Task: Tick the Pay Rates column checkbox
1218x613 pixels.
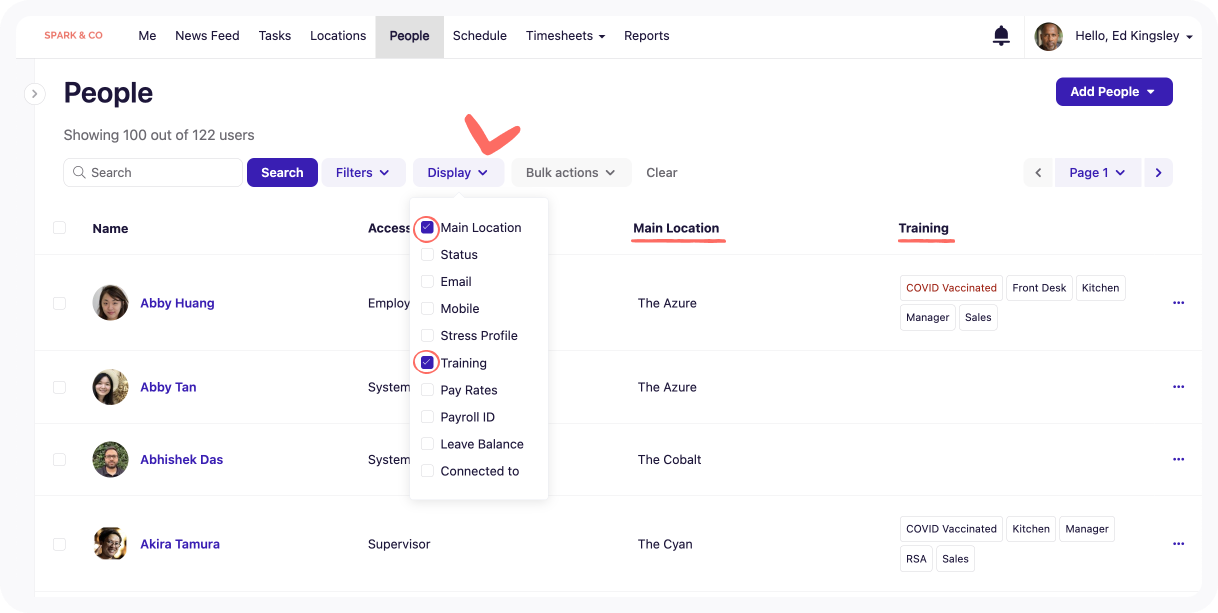Action: click(427, 390)
